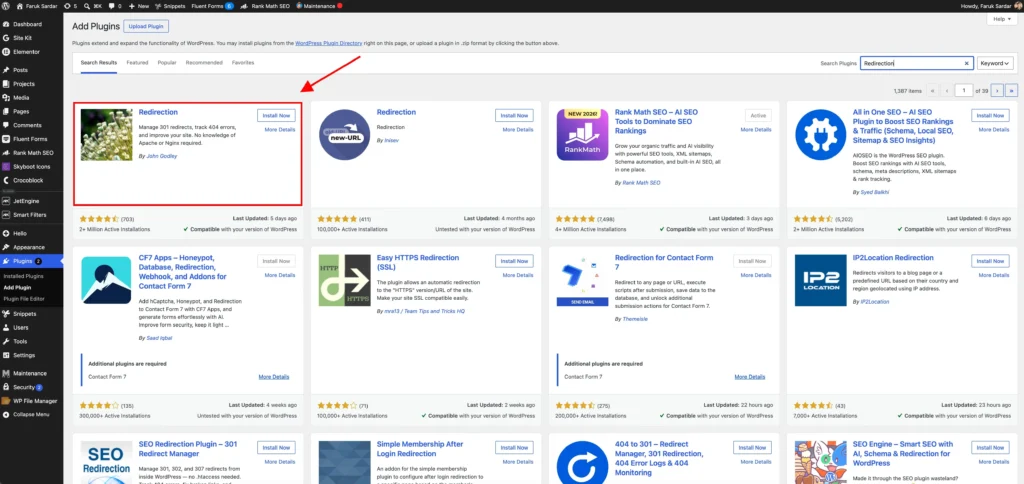Viewport: 1024px width, 484px height.
Task: Go to the next results page
Action: [997, 90]
